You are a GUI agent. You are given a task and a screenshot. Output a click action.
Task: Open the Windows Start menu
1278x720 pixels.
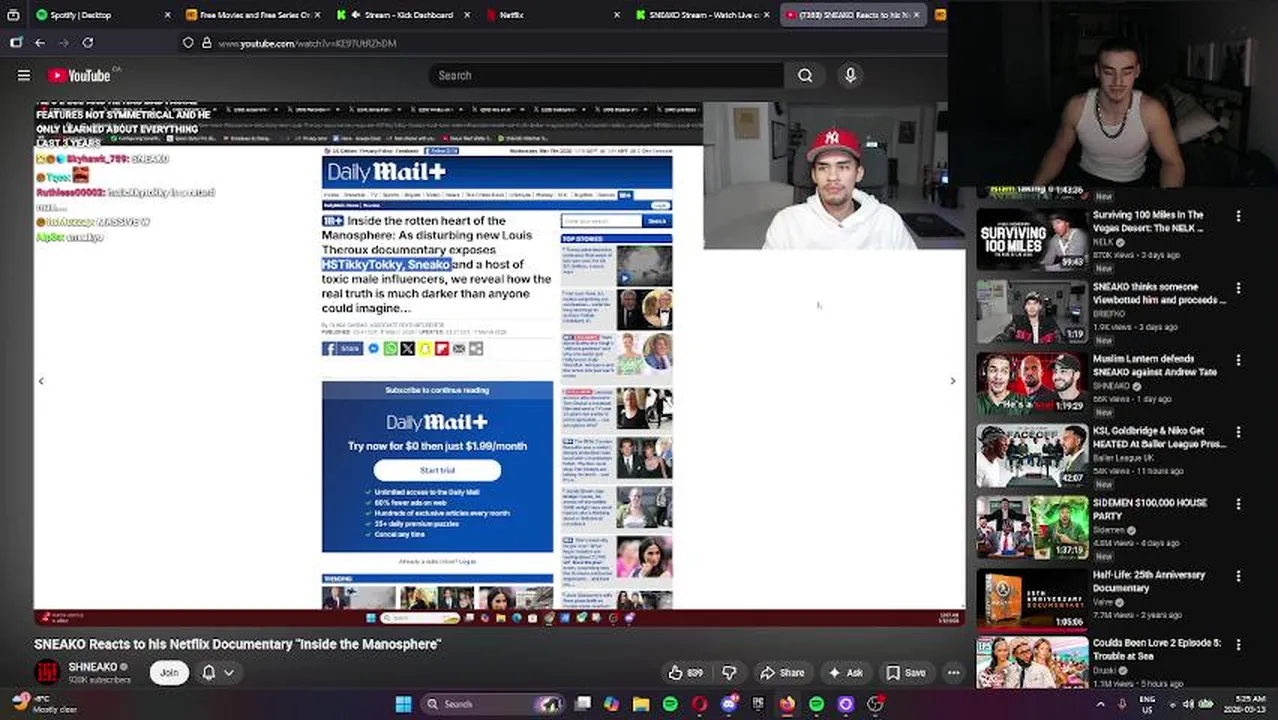403,704
